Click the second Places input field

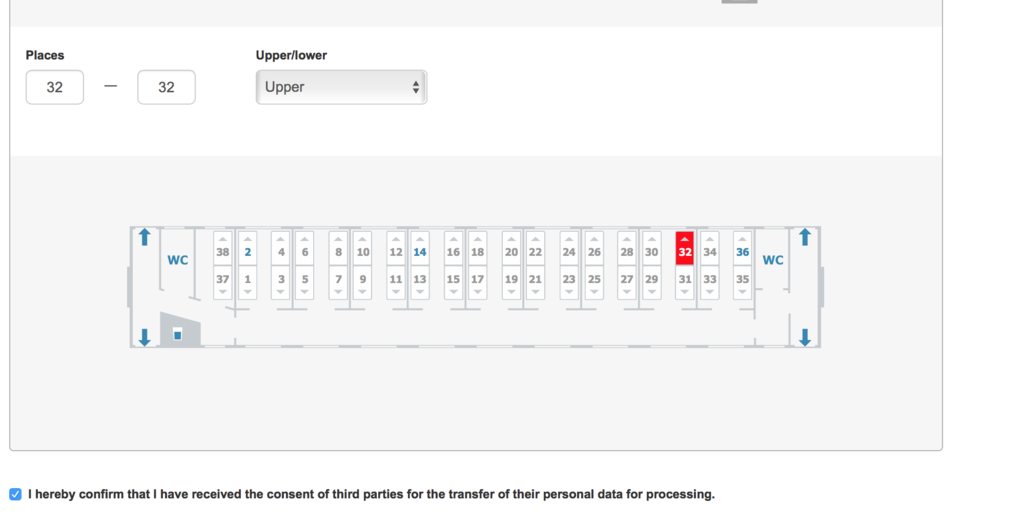click(167, 87)
